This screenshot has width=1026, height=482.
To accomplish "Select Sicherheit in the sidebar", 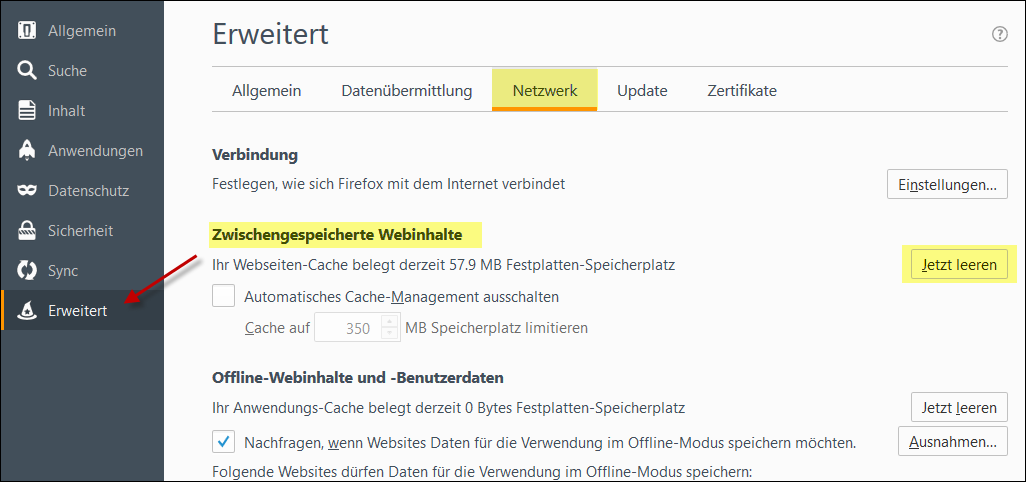I will (x=82, y=231).
